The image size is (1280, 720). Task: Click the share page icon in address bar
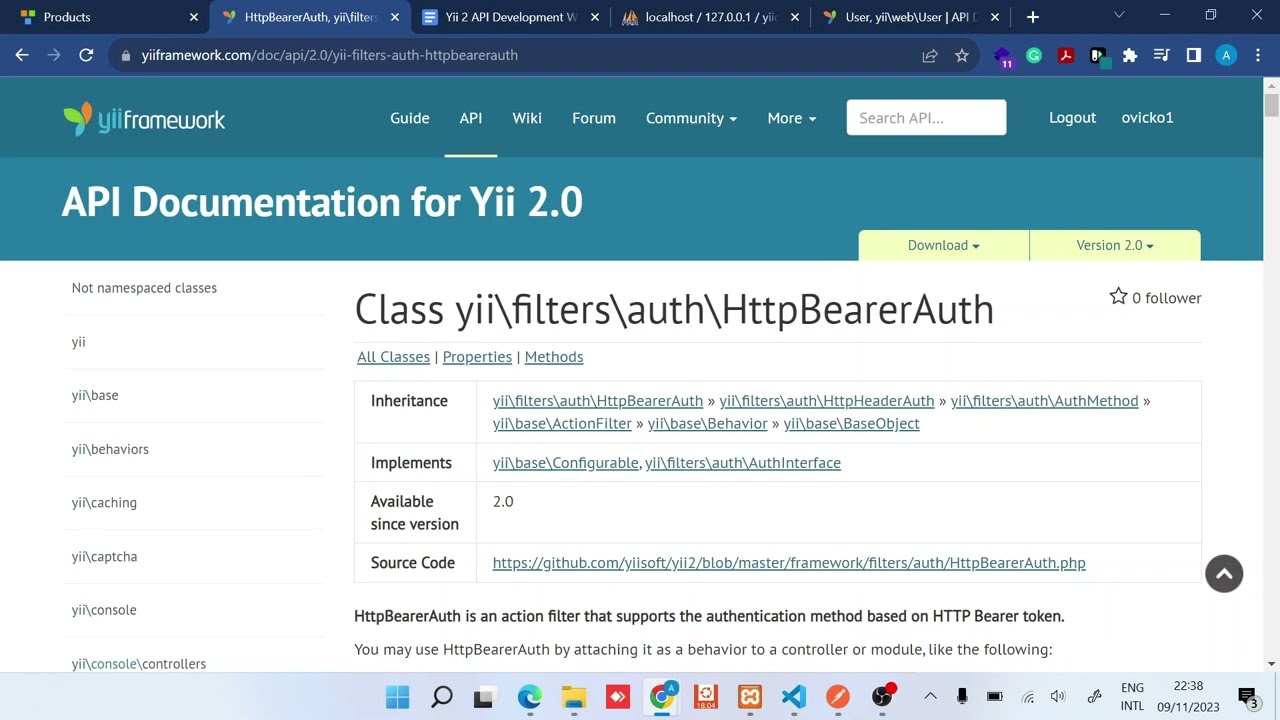[x=930, y=56]
